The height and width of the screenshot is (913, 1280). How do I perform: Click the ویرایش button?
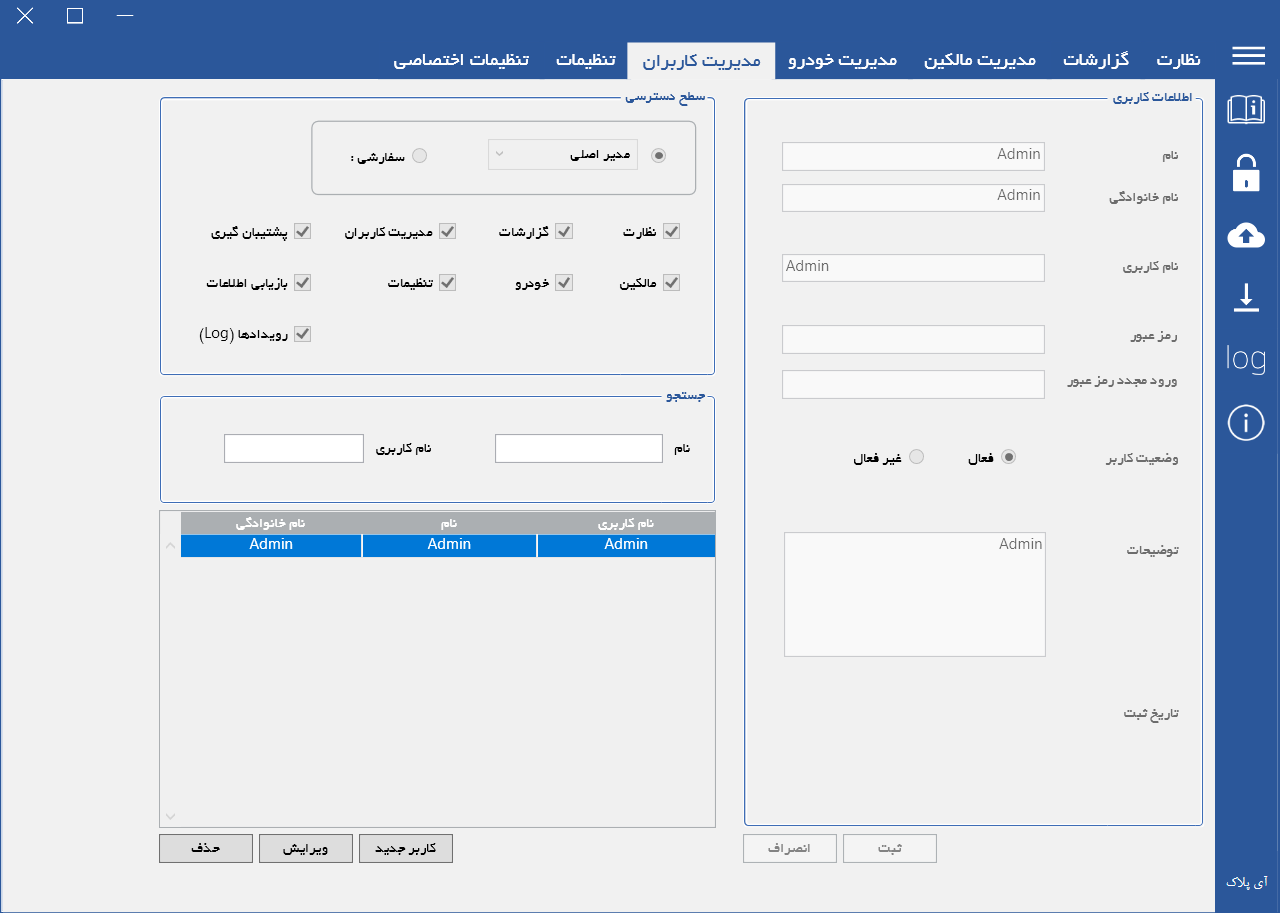coord(306,848)
